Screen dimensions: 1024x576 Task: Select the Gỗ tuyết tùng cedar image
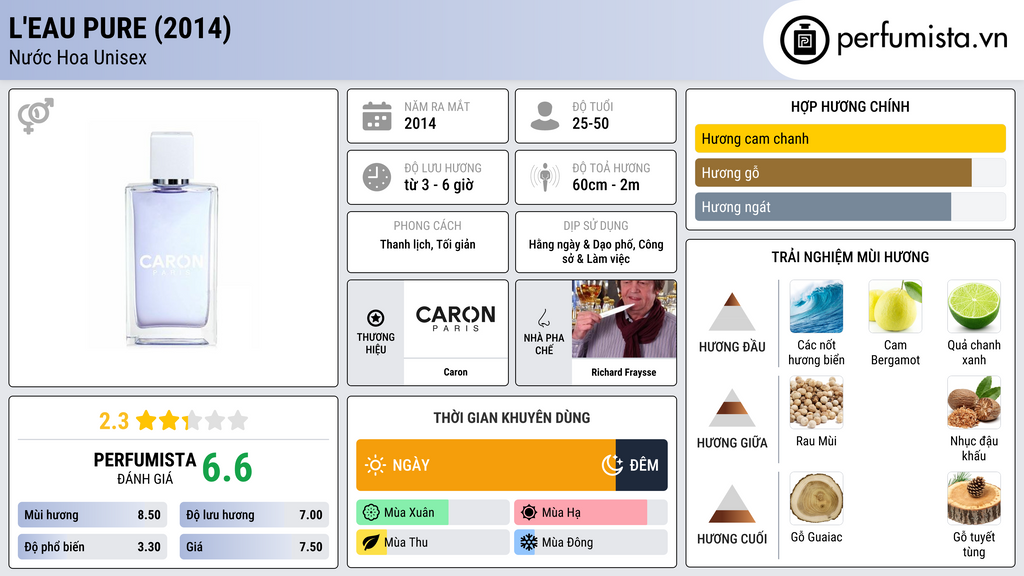coord(974,498)
